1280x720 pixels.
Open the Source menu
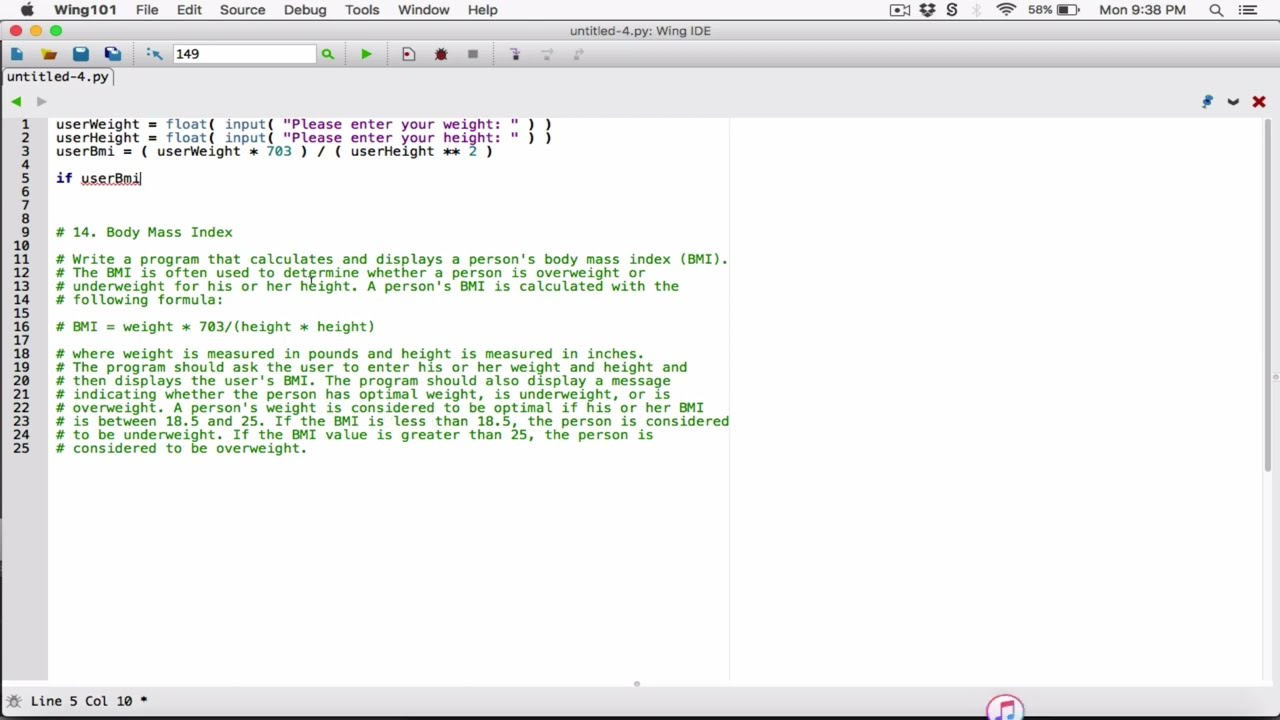click(x=242, y=10)
